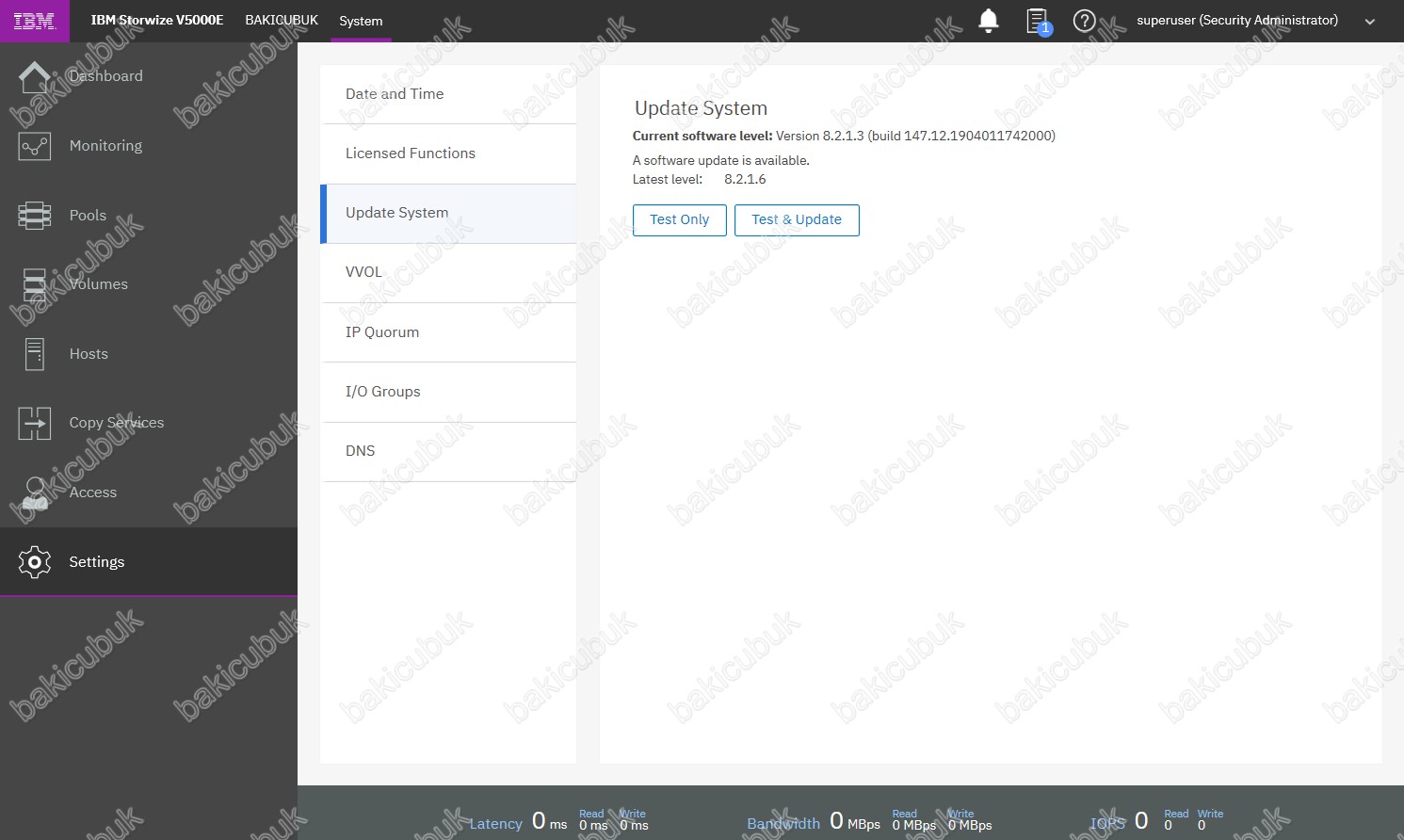Click the Hosts server icon
The height and width of the screenshot is (840, 1404).
pos(35,354)
